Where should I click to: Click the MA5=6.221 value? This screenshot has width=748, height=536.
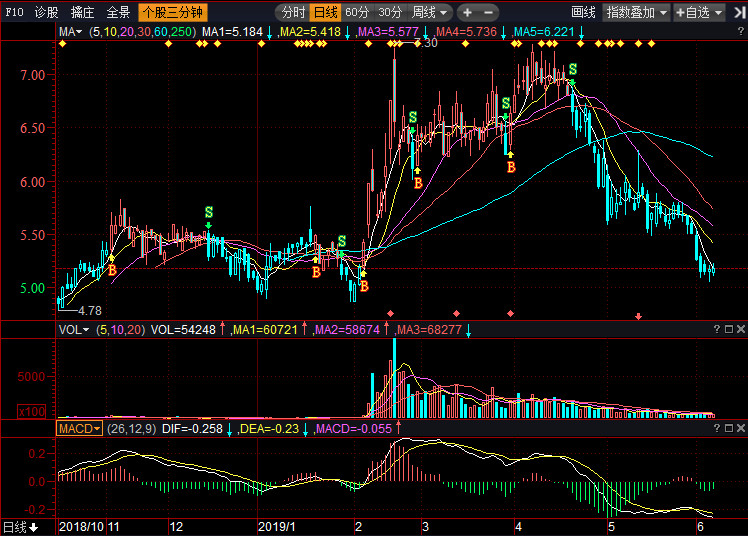(544, 32)
